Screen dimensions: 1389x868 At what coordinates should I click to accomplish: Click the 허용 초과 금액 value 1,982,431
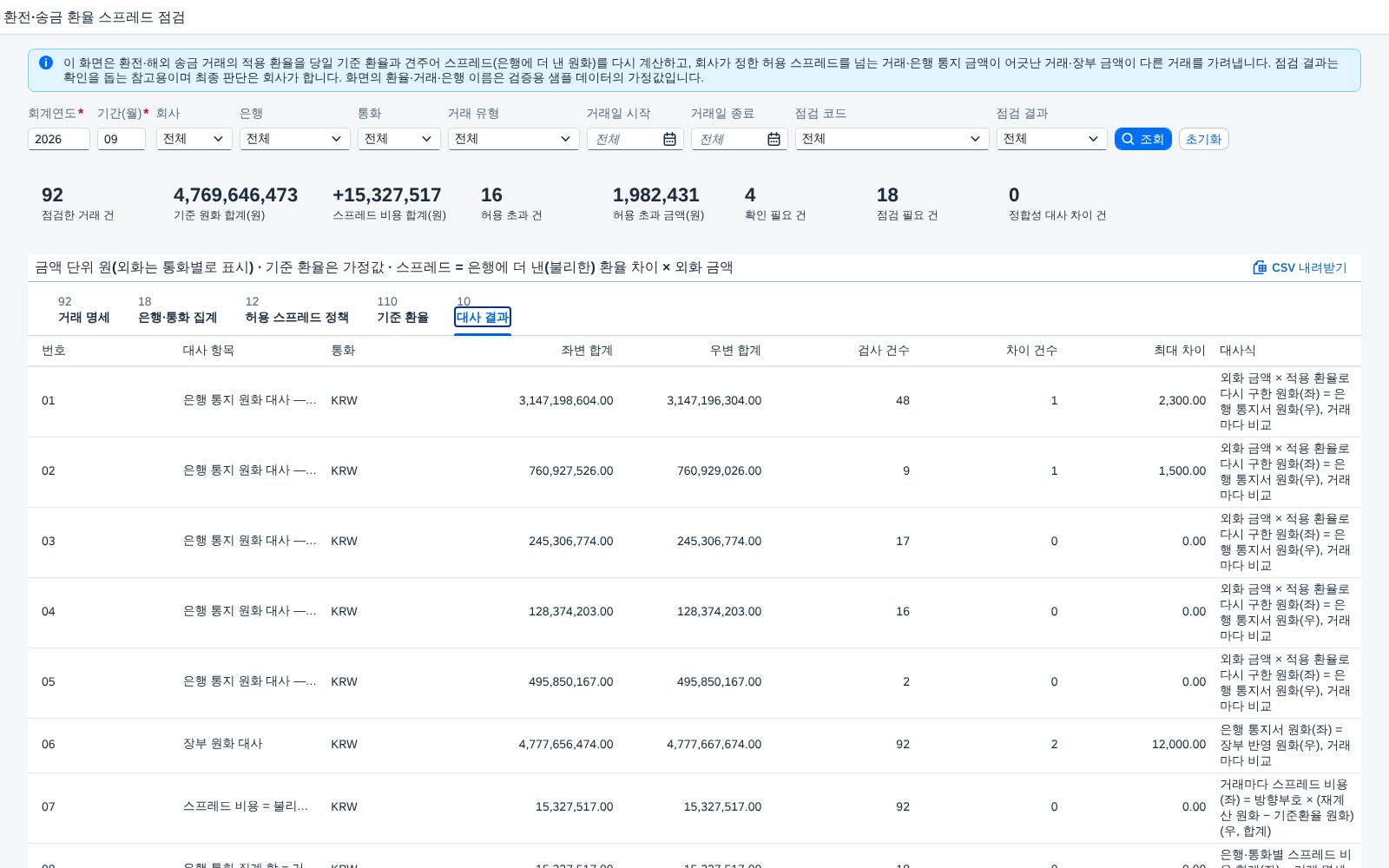pos(656,195)
